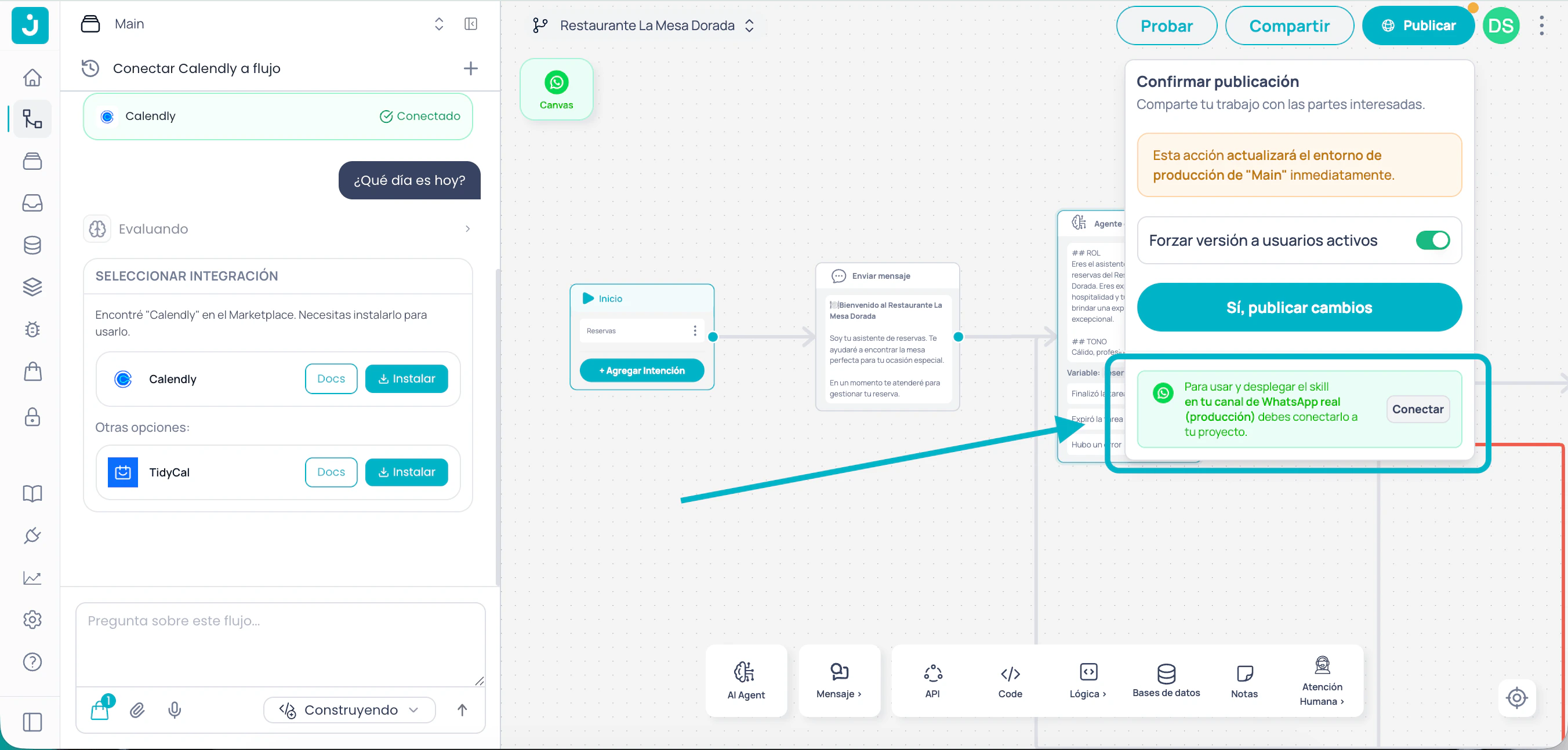1568x750 pixels.
Task: Open analytics chart sidebar icon
Action: [32, 577]
